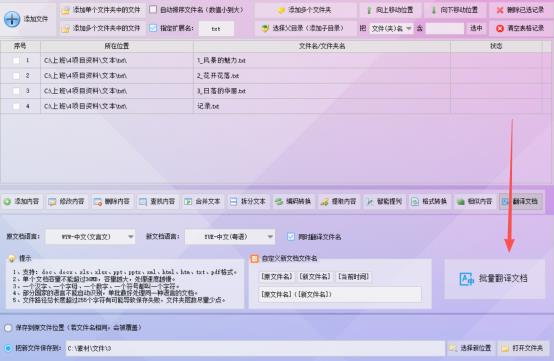554x361 pixels.
Task: Select file name 3_日落的华丽.txt
Action: (x=221, y=91)
